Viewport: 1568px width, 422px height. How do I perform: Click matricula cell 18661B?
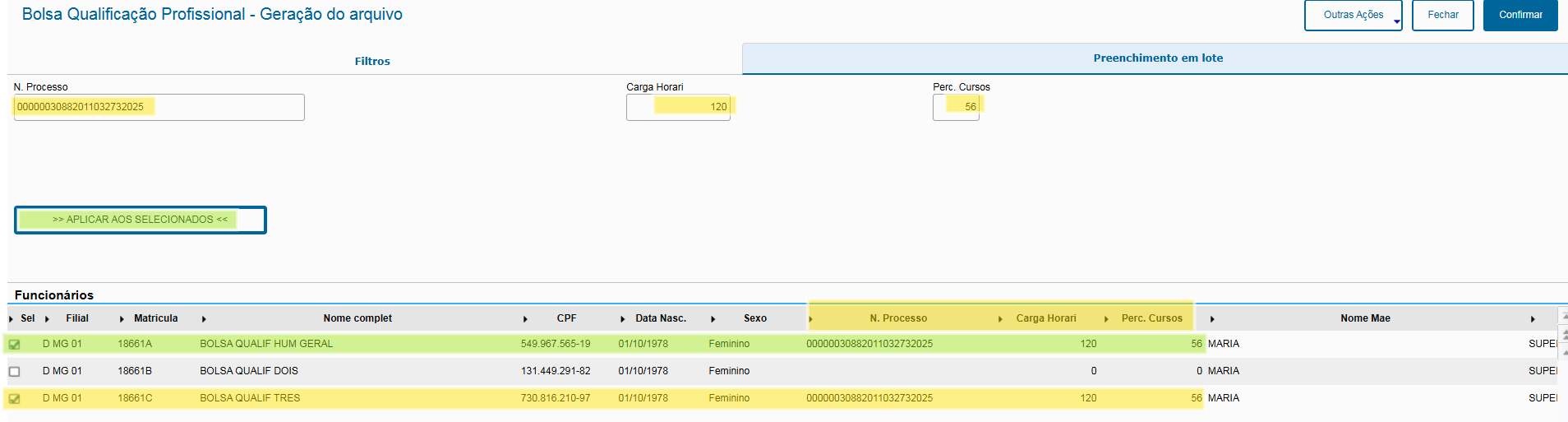click(x=135, y=371)
